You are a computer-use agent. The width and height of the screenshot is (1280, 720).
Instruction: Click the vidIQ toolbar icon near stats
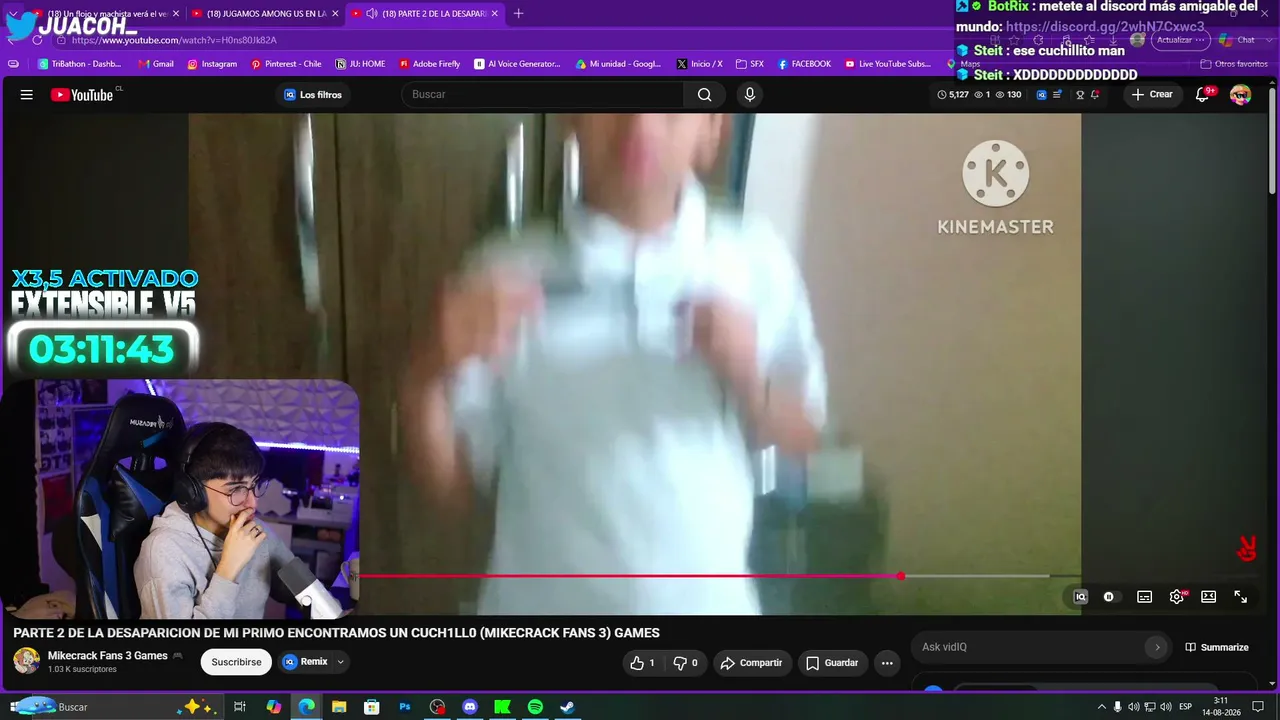pos(1041,95)
